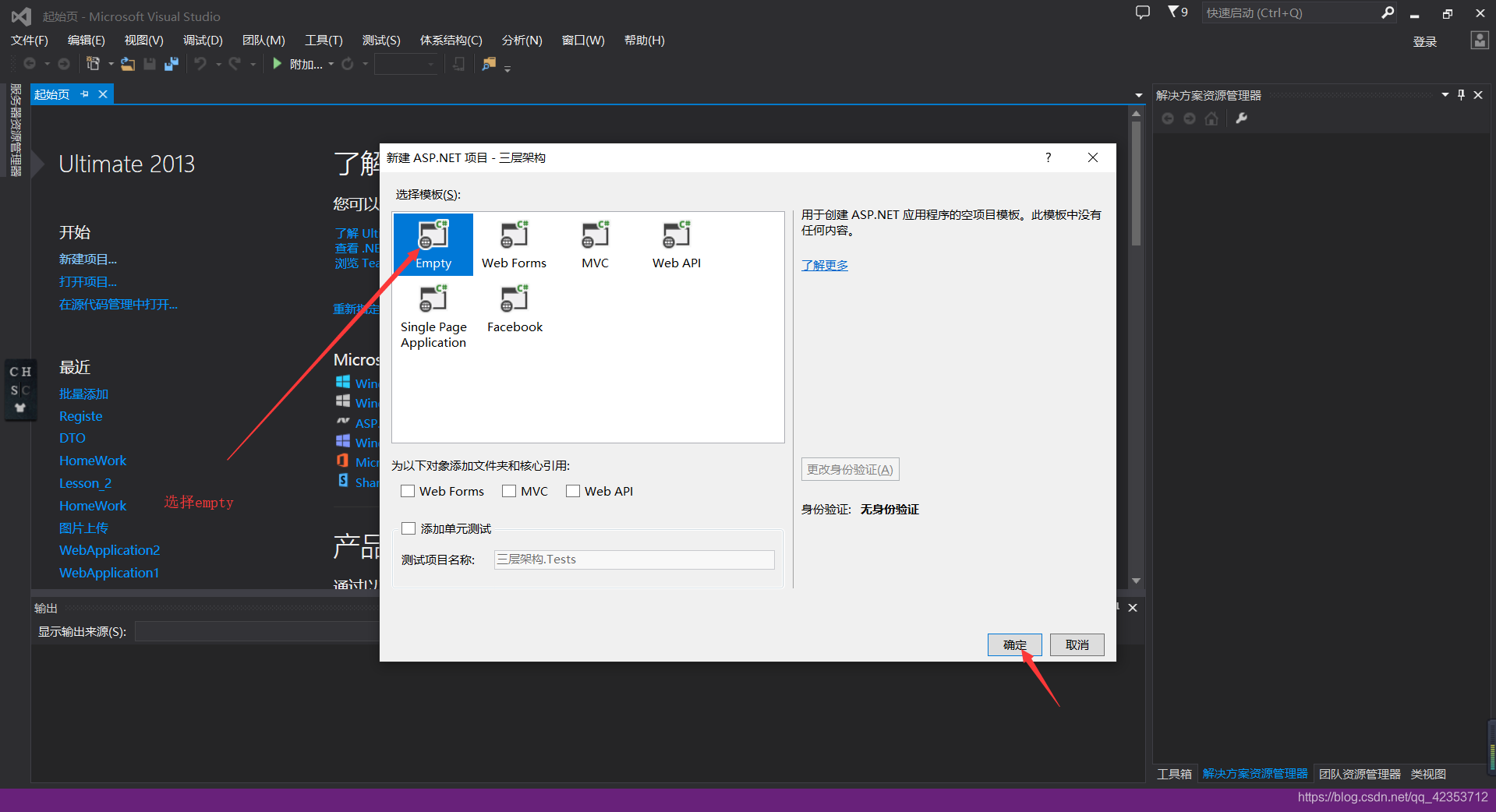The width and height of the screenshot is (1496, 812).
Task: Click the find in files toolbar icon
Action: pos(489,64)
